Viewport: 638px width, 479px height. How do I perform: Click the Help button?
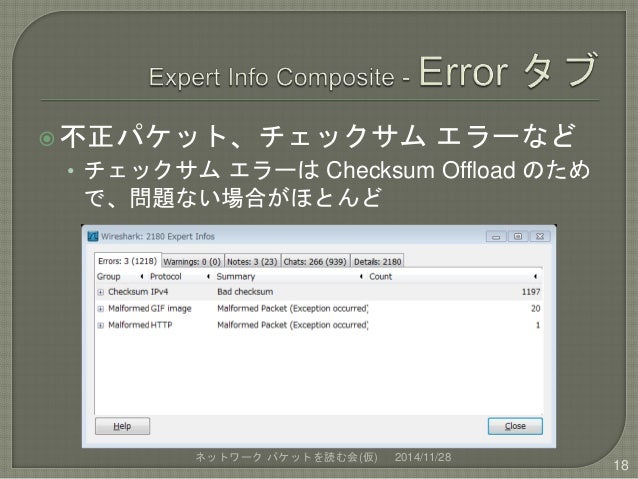pyautogui.click(x=122, y=426)
